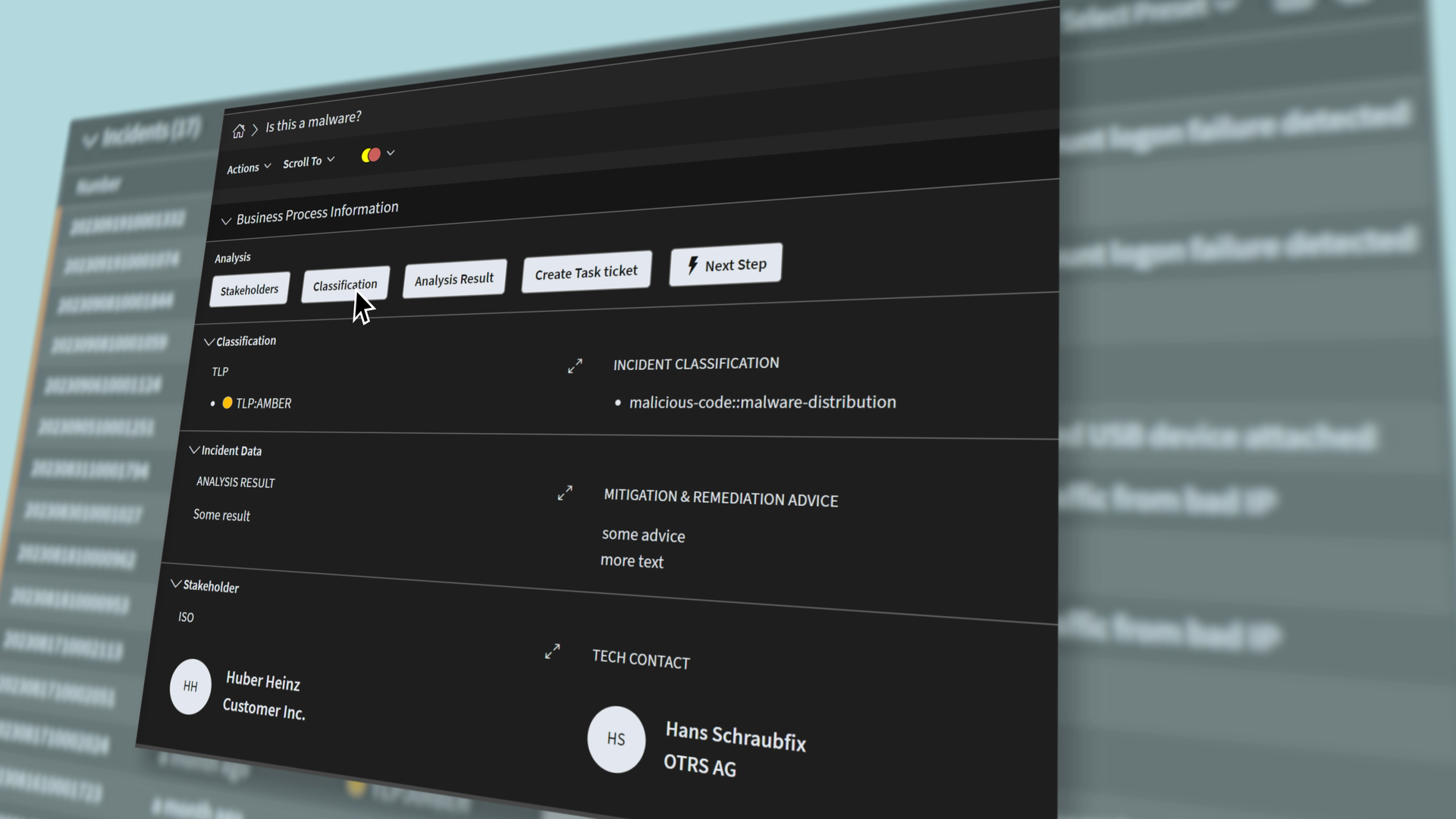Expand the Incident Classification field

575,366
